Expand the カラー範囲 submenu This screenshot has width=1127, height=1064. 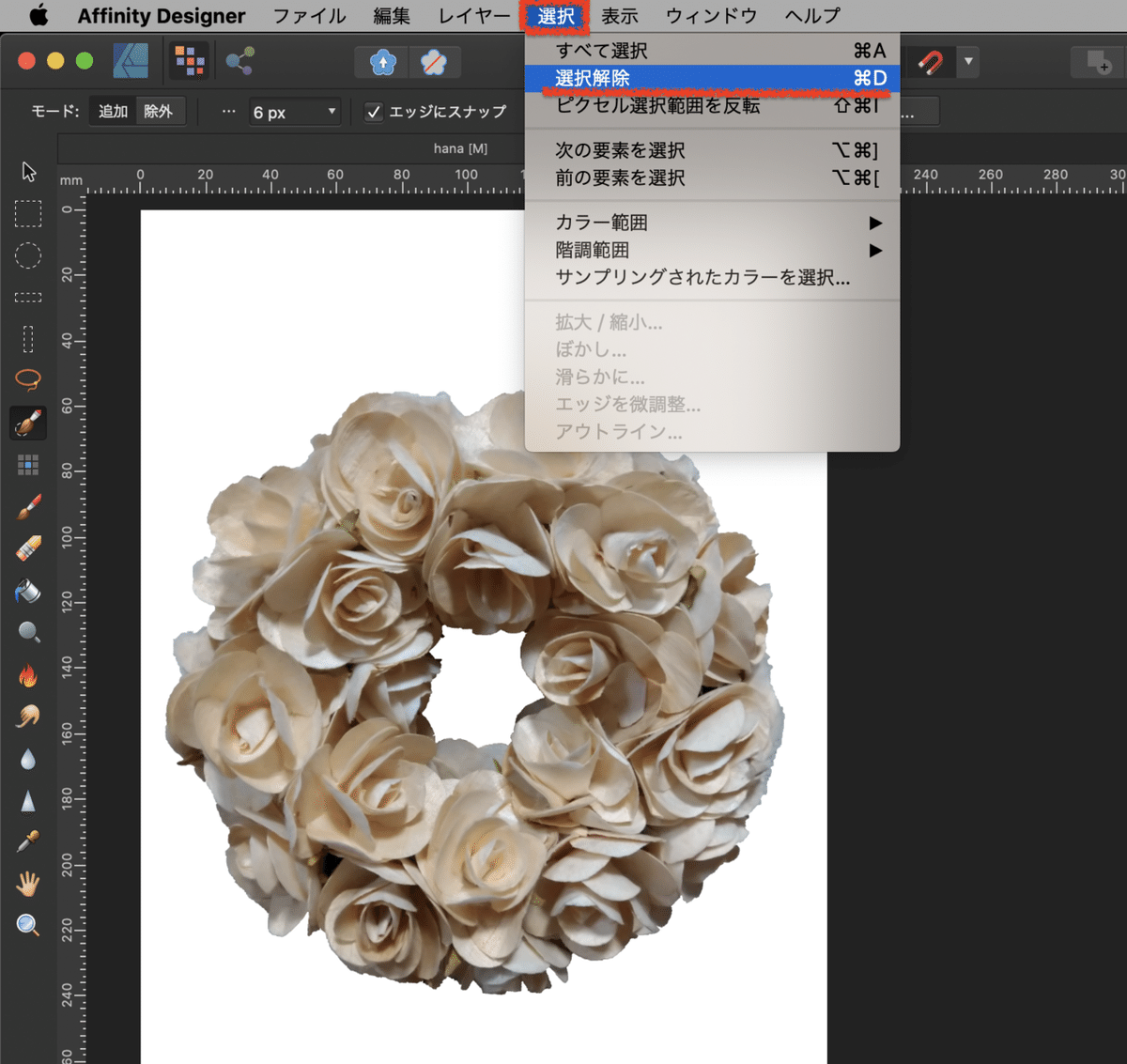coord(712,223)
